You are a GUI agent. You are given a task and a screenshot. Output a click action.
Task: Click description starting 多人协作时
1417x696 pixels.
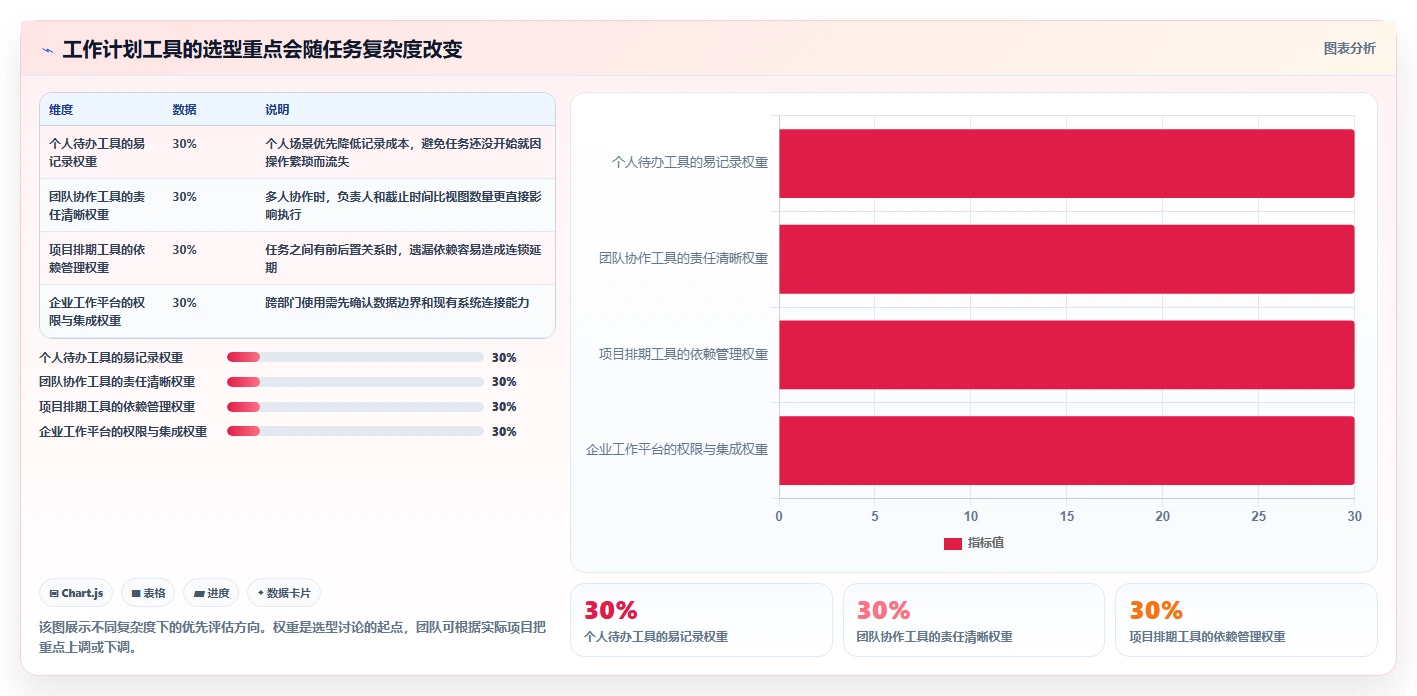pyautogui.click(x=404, y=205)
